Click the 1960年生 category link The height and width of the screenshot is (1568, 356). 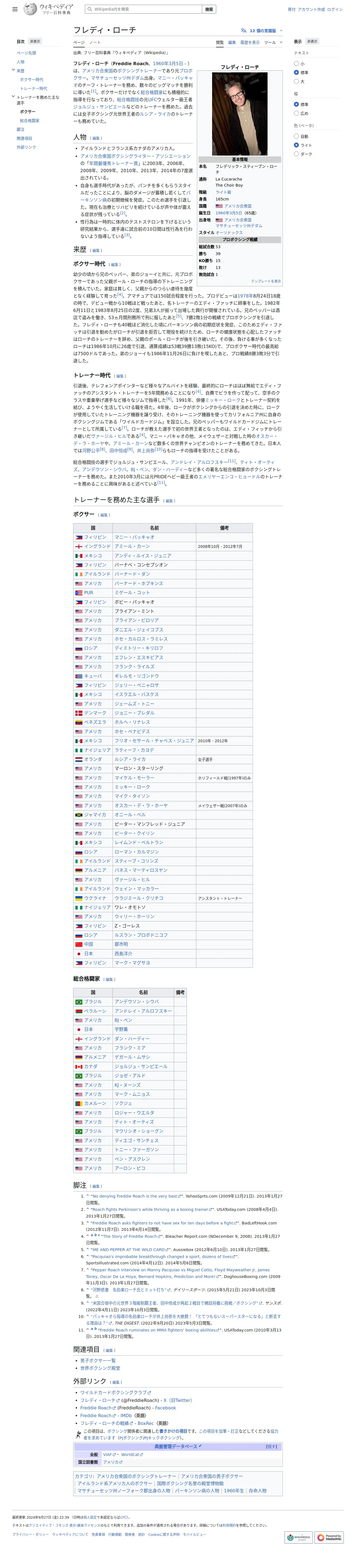234,1491
